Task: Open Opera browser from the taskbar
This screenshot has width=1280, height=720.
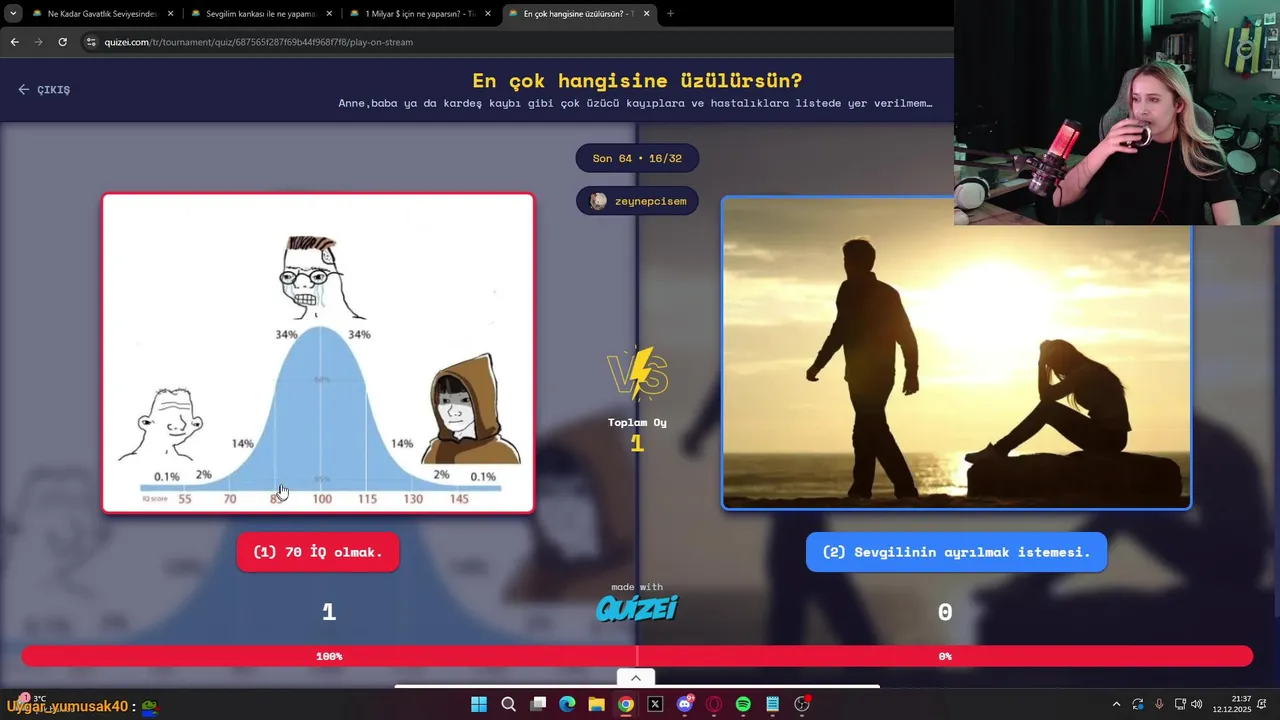Action: [x=714, y=704]
